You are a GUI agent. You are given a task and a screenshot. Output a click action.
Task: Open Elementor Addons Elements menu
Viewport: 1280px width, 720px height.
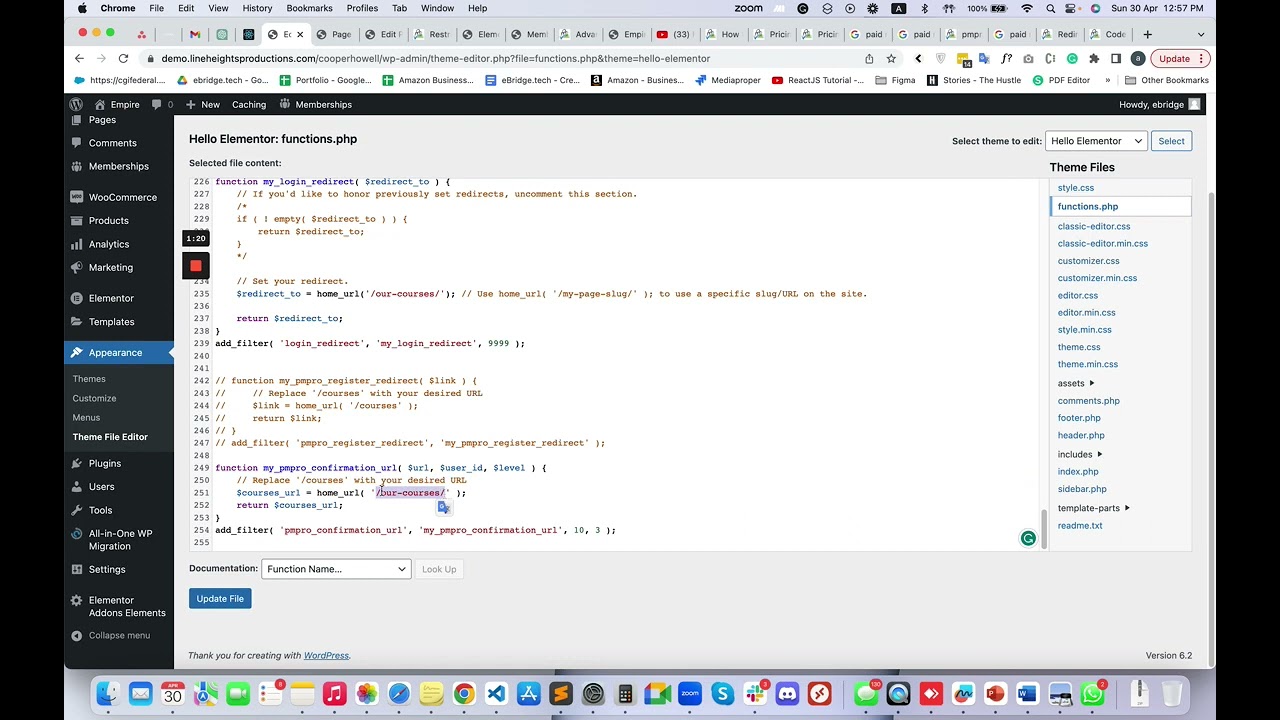(x=126, y=606)
